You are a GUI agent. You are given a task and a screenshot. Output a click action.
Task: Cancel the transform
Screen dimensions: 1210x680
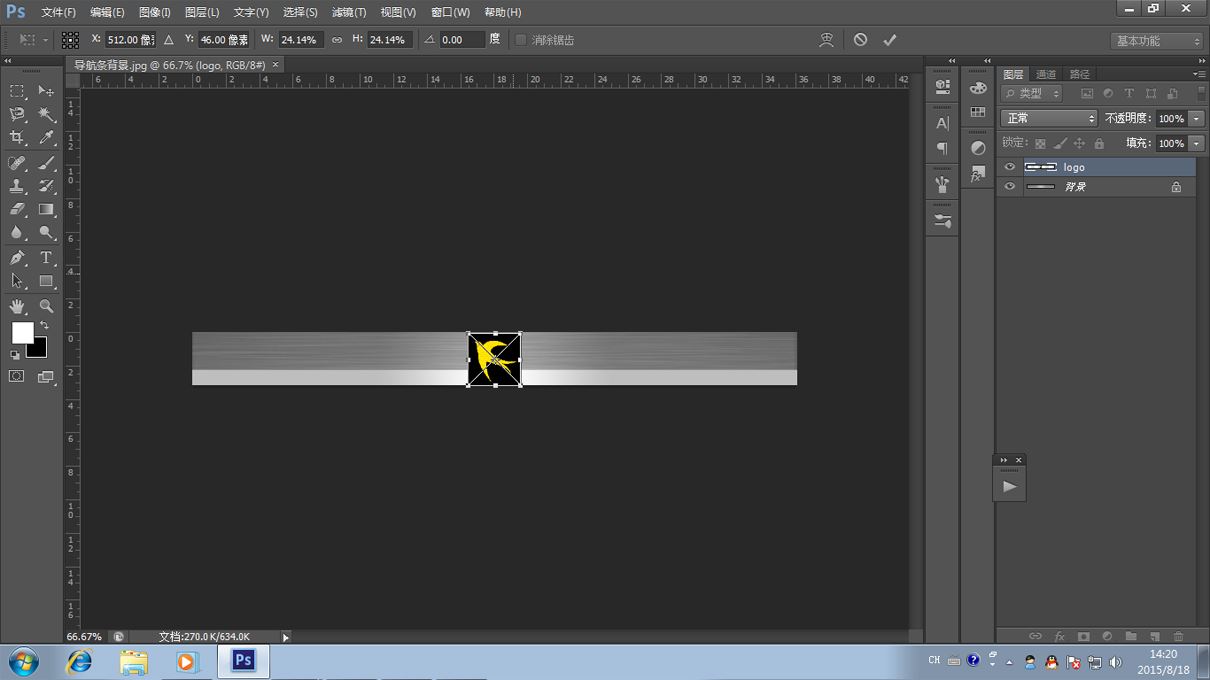coord(860,40)
